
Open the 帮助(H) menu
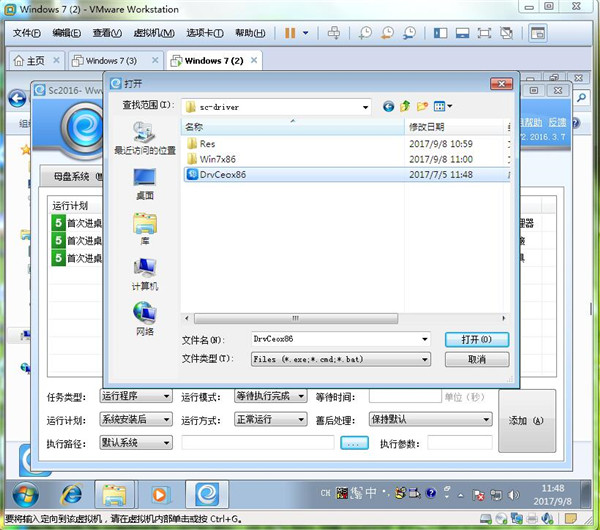coord(250,33)
